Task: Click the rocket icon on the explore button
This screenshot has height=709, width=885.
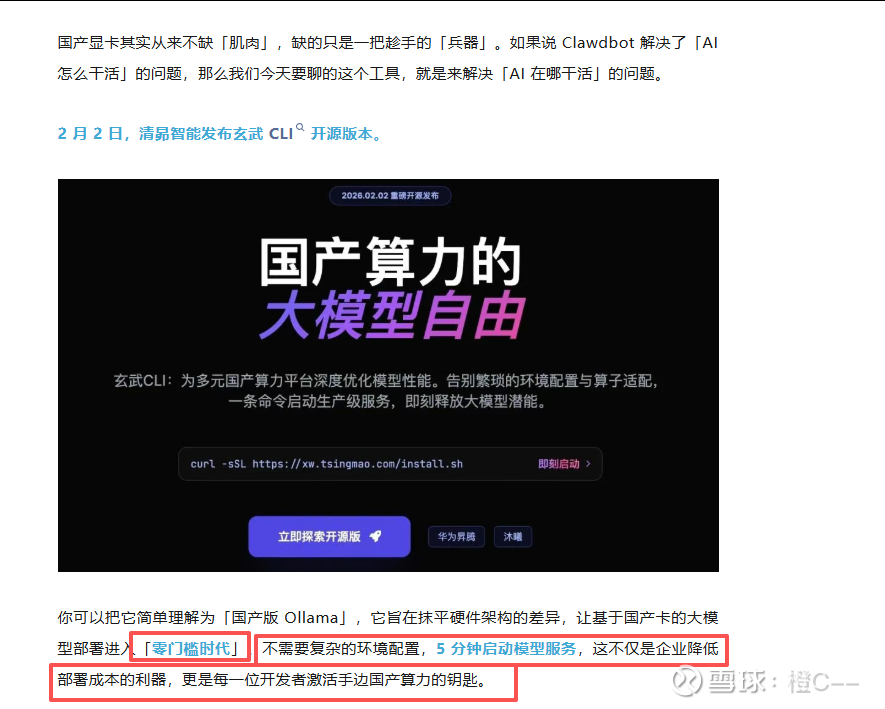Action: pos(375,536)
